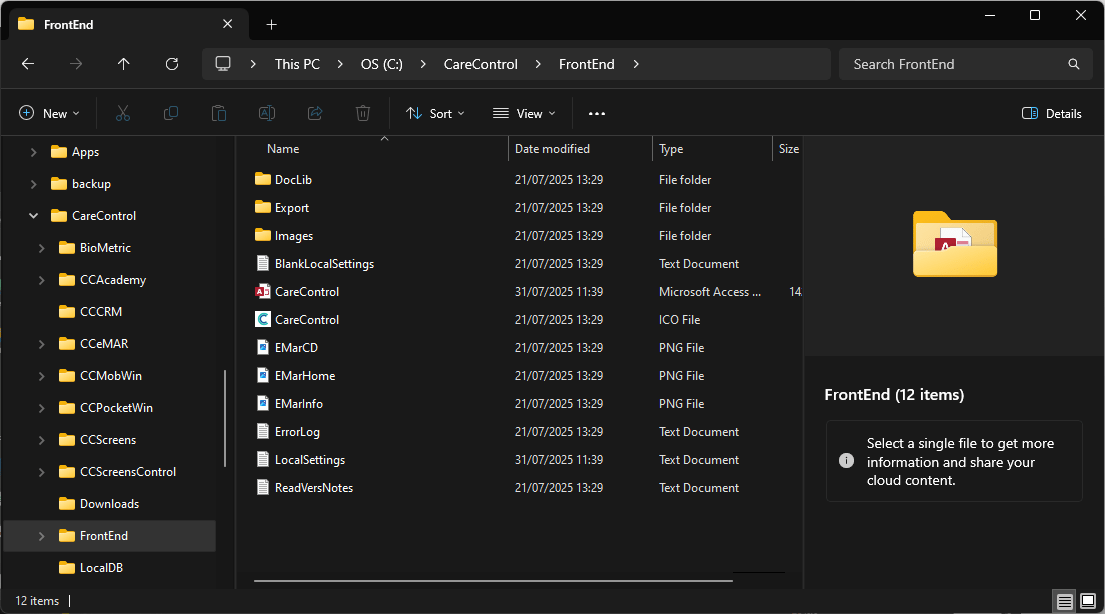Toggle the Details pane button
This screenshot has width=1105, height=614.
(x=1051, y=113)
